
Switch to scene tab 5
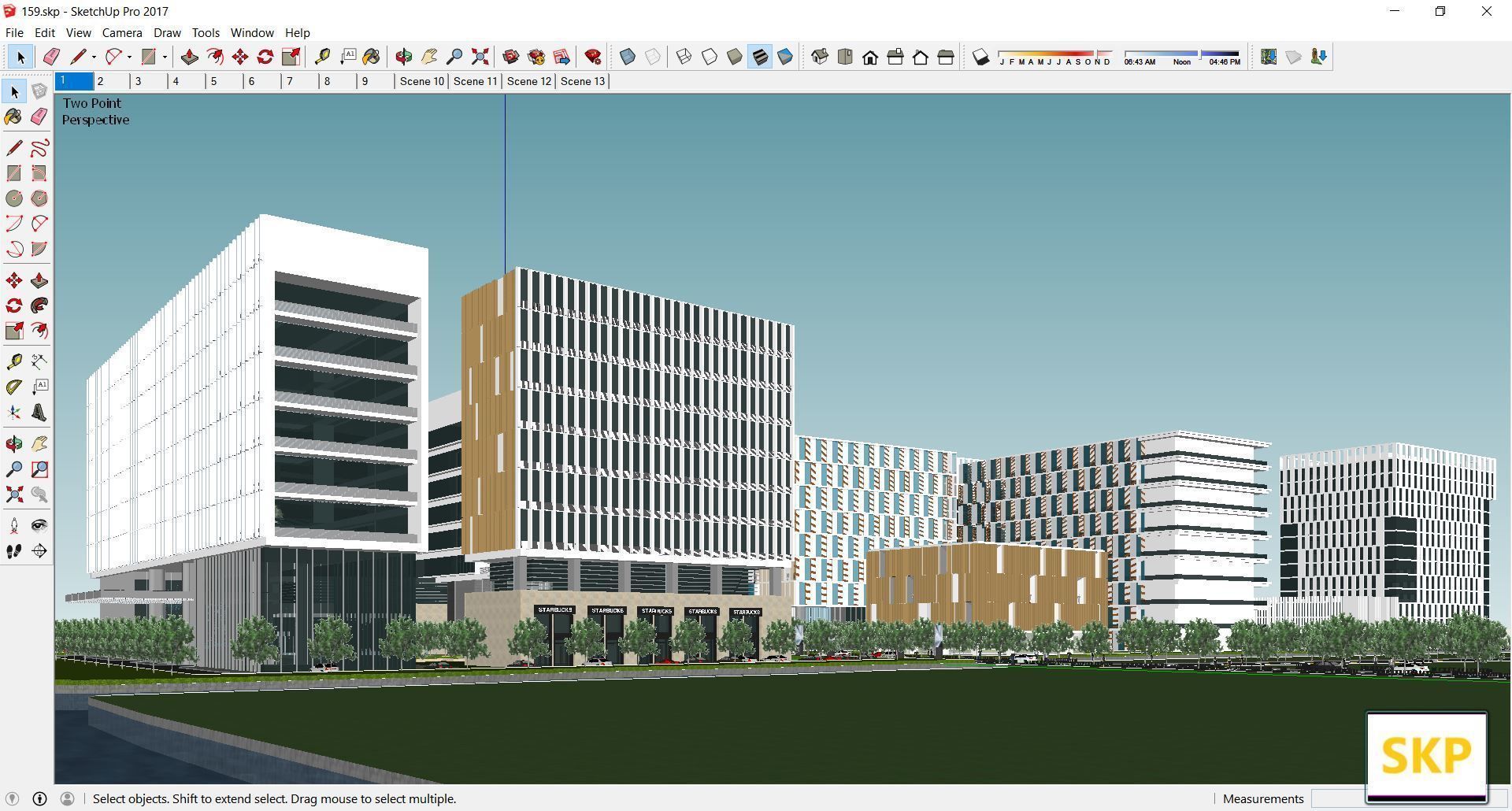pyautogui.click(x=225, y=81)
